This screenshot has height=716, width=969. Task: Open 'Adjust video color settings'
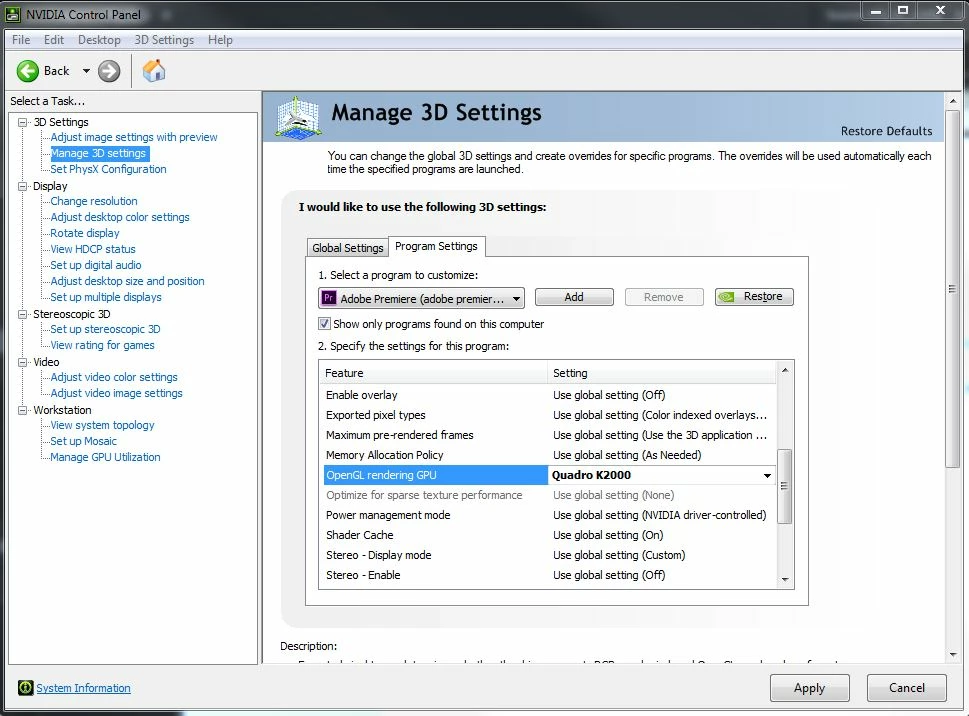114,377
